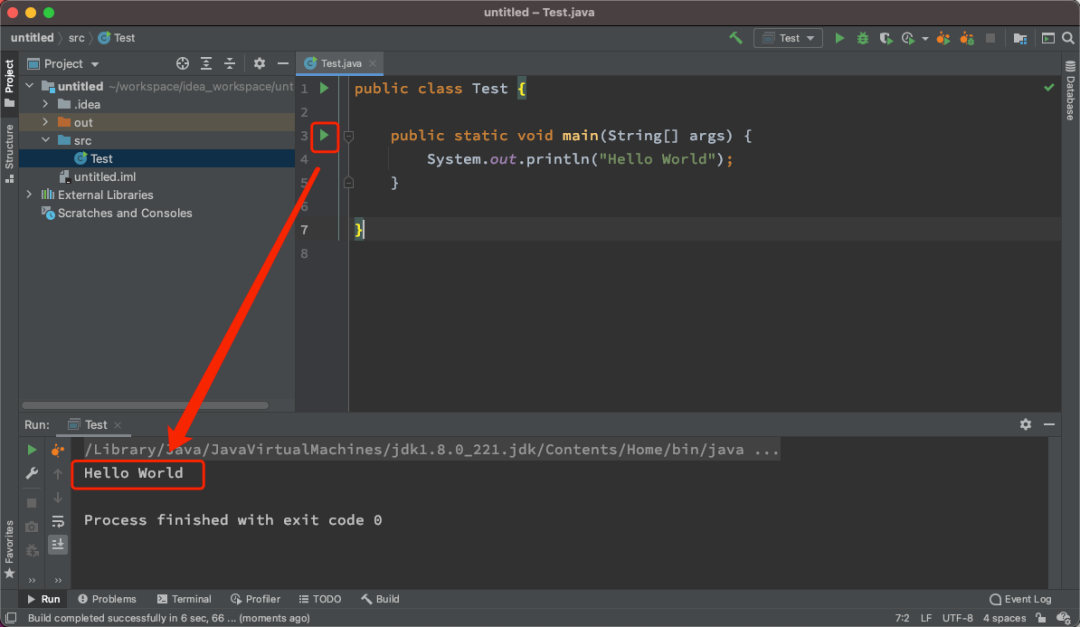1080x627 pixels.
Task: Close the Test.java editor tab
Action: tap(373, 63)
